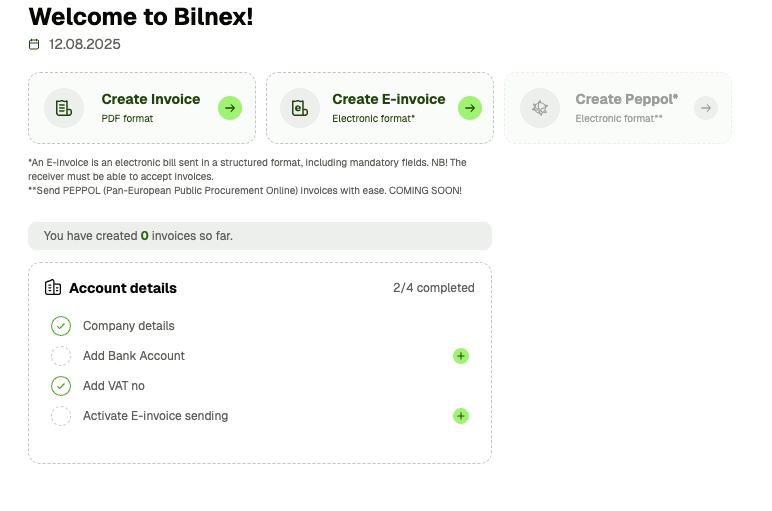
Task: Click the green arrow on Create Invoice
Action: click(x=230, y=108)
